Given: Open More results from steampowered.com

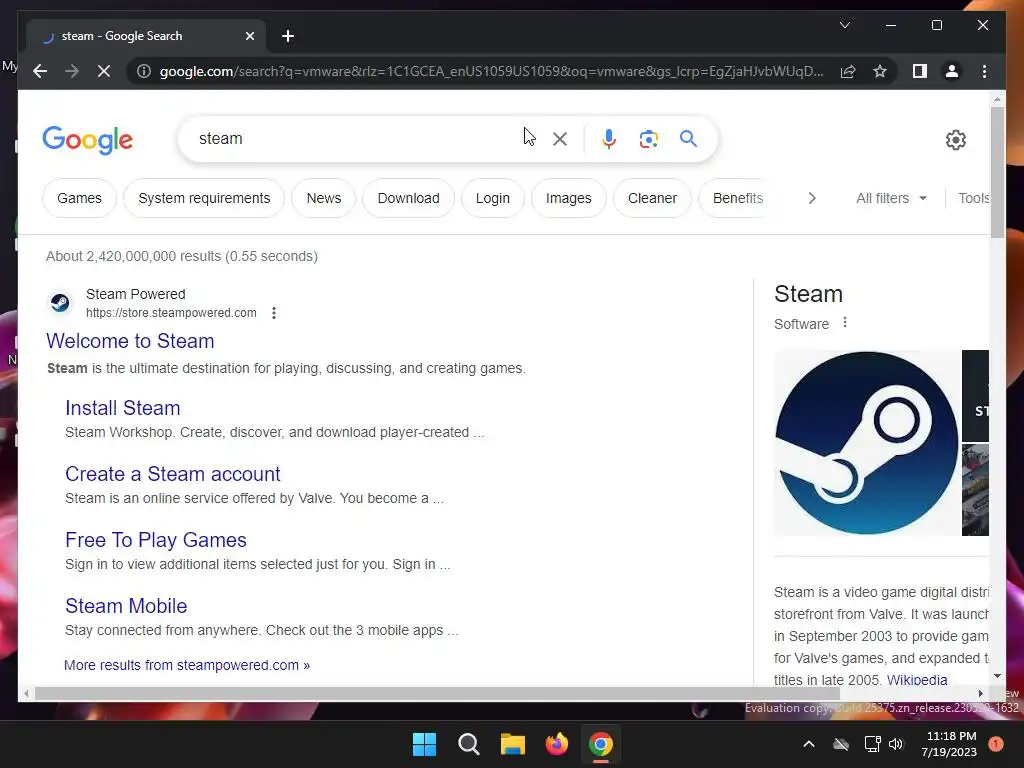Looking at the screenshot, I should click(x=187, y=665).
